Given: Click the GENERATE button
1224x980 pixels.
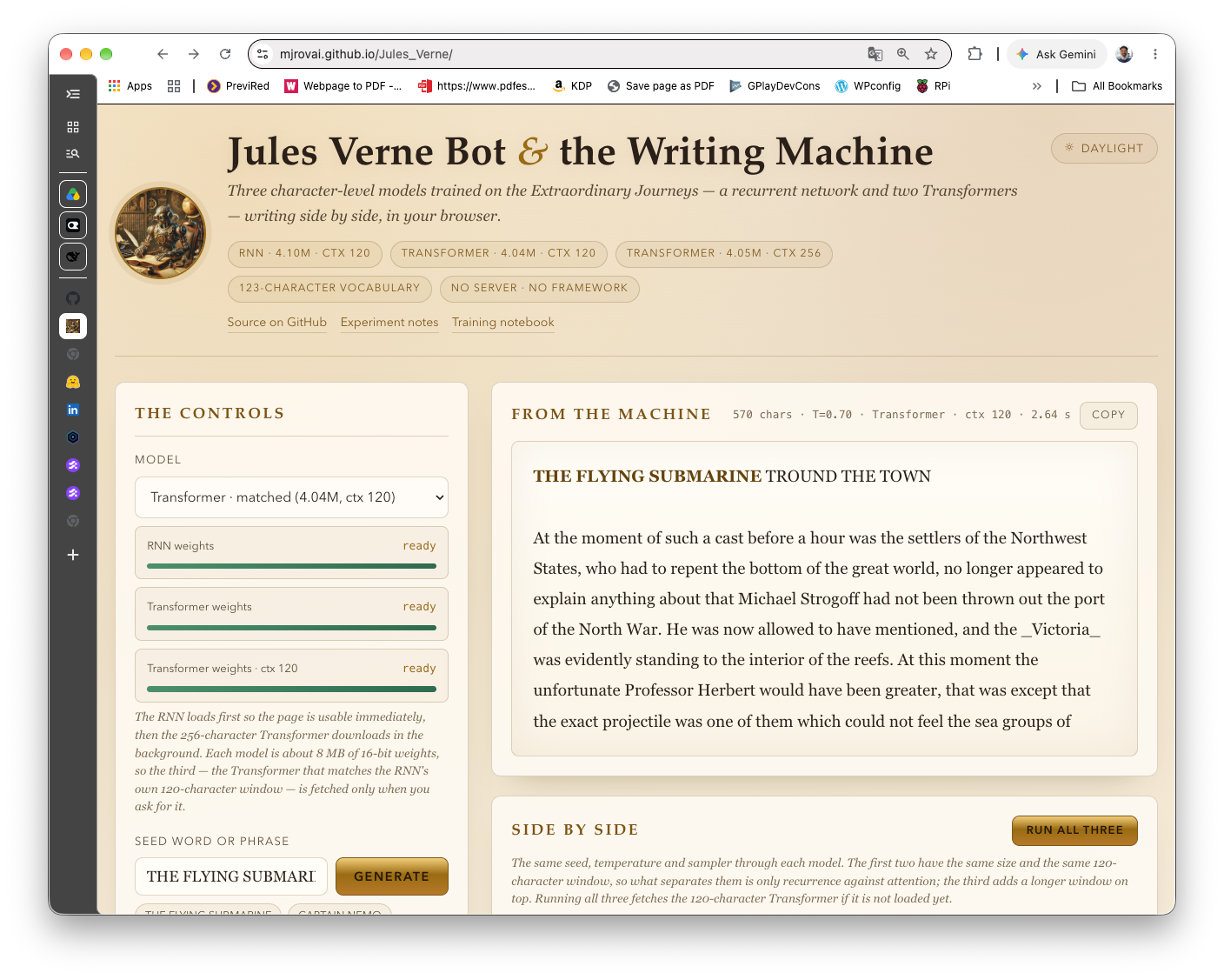Looking at the screenshot, I should 392,876.
